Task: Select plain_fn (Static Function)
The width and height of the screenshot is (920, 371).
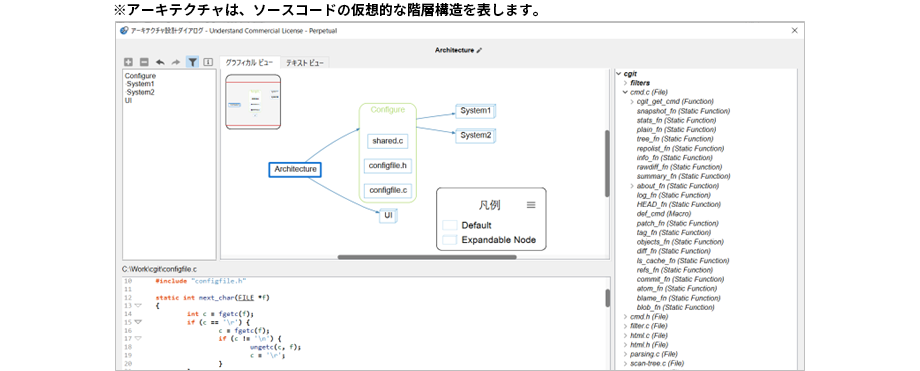Action: point(676,130)
